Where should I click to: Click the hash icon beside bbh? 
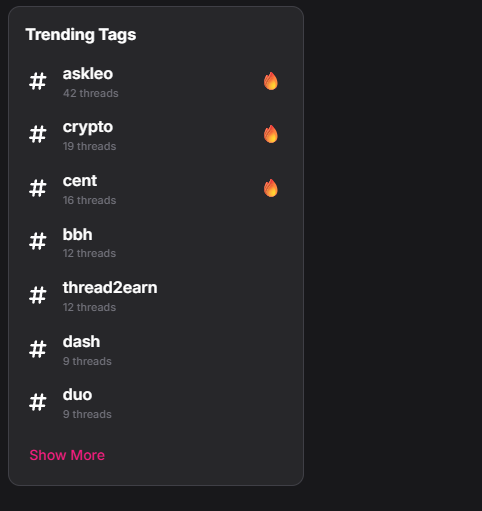37,242
